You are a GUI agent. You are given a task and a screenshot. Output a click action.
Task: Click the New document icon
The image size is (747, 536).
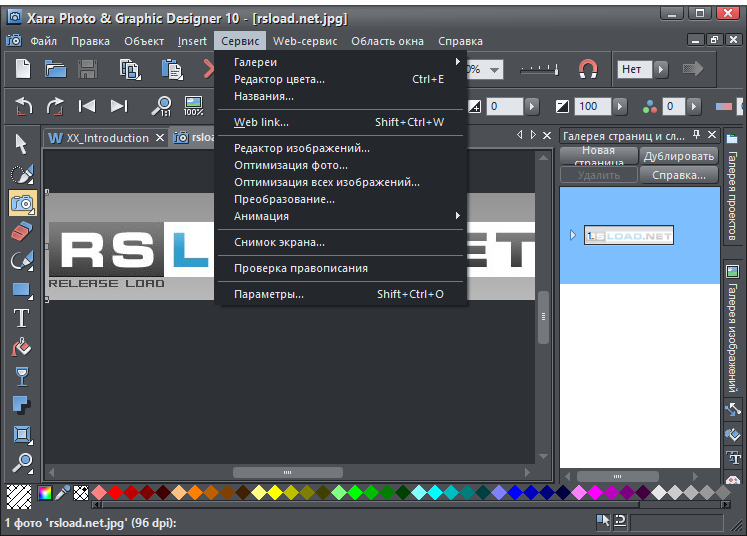tap(23, 69)
